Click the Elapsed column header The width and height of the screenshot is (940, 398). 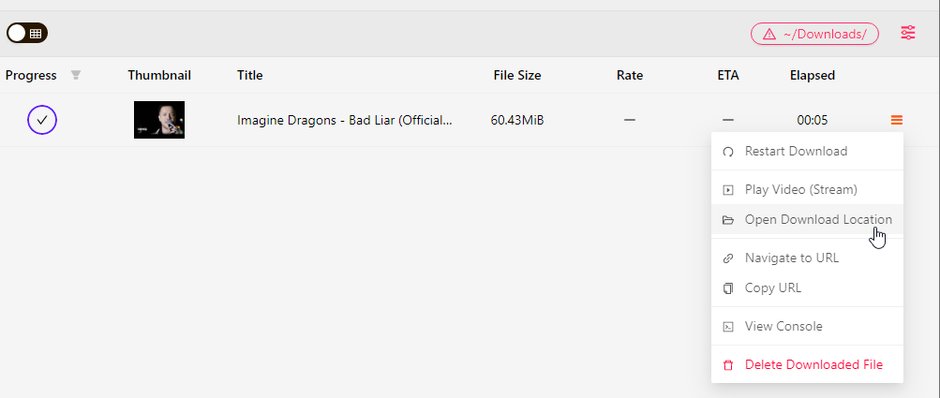point(812,75)
